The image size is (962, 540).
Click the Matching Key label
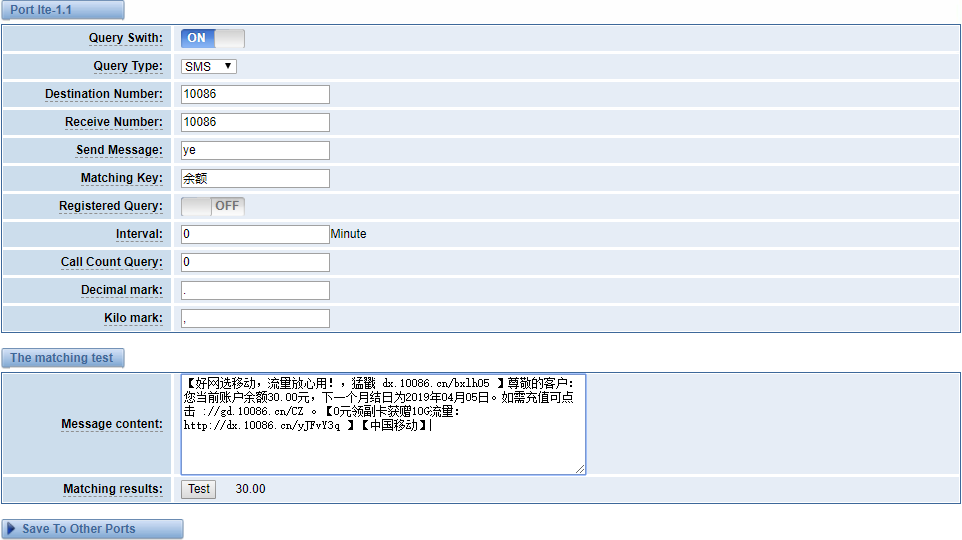tap(121, 179)
